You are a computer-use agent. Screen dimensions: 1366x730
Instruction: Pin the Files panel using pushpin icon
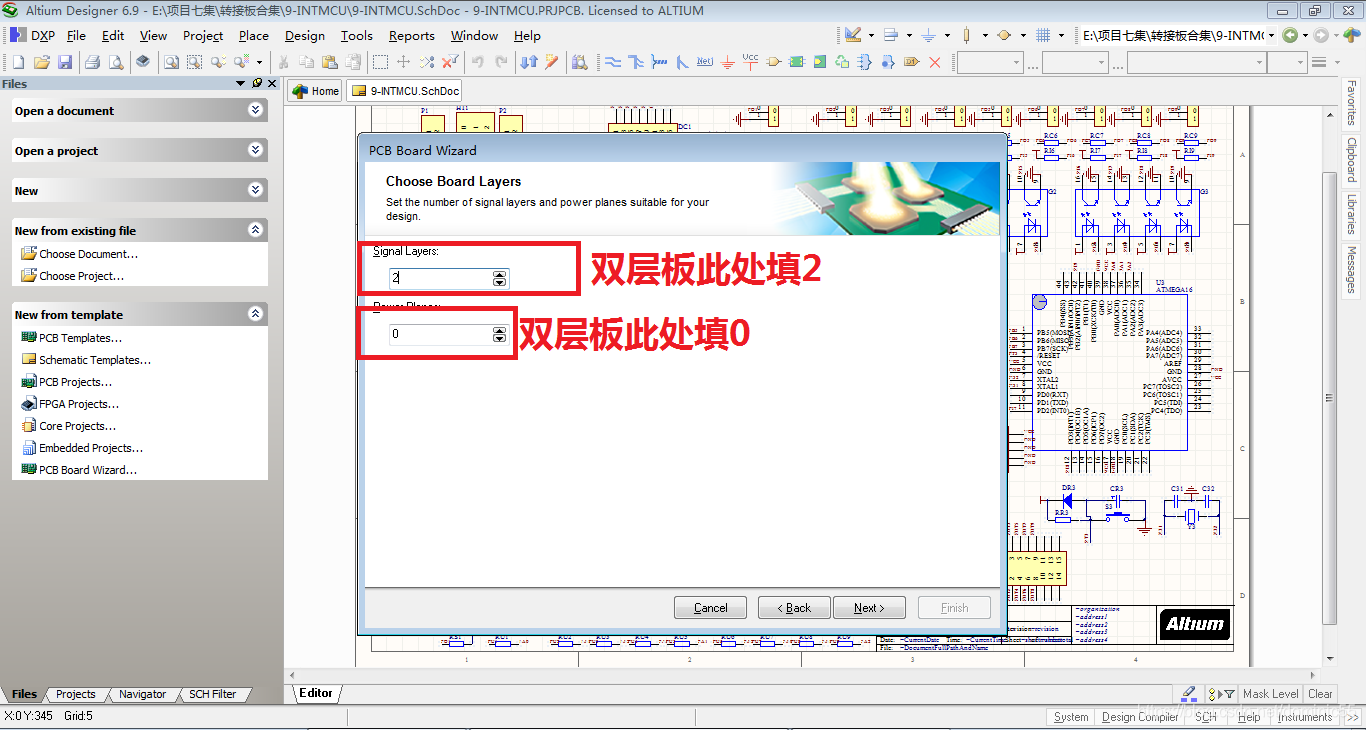(257, 84)
